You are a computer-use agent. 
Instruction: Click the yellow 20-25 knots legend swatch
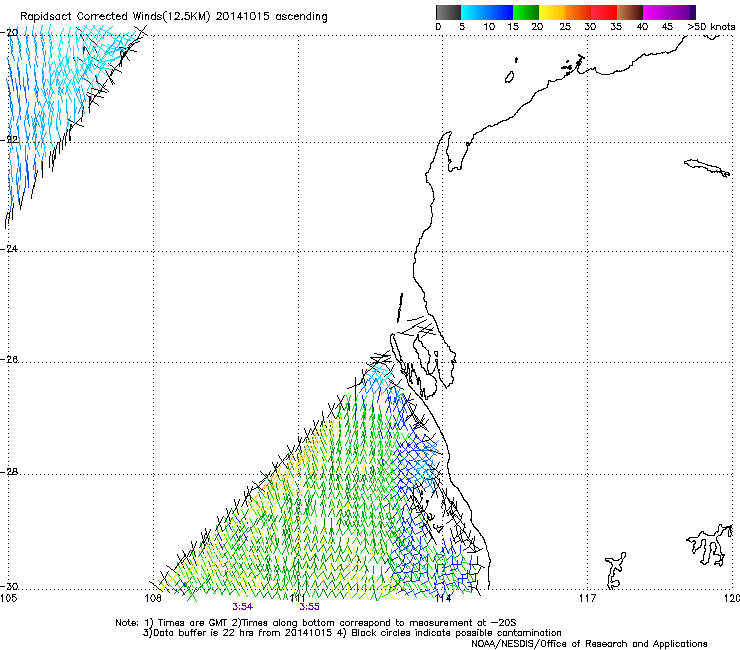(552, 12)
